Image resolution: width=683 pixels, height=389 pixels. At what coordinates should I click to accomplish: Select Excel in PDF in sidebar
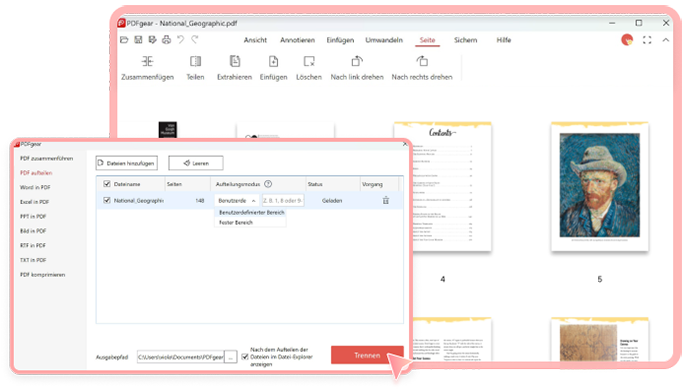pos(34,202)
